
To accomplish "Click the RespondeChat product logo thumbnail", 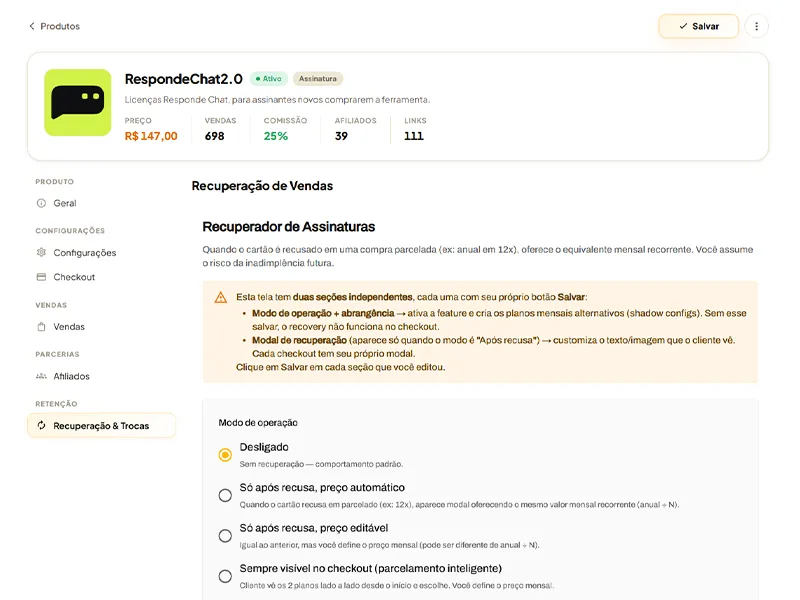I will point(78,103).
